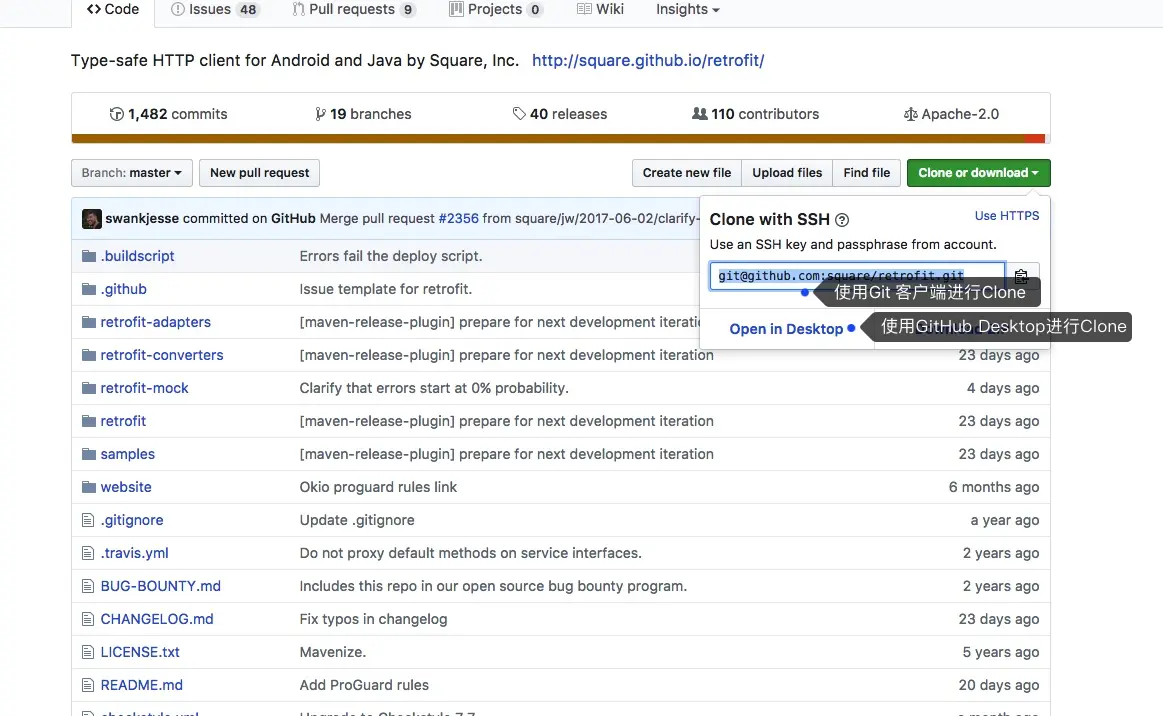1163x716 pixels.
Task: Expand the Insights dropdown menu
Action: click(688, 10)
